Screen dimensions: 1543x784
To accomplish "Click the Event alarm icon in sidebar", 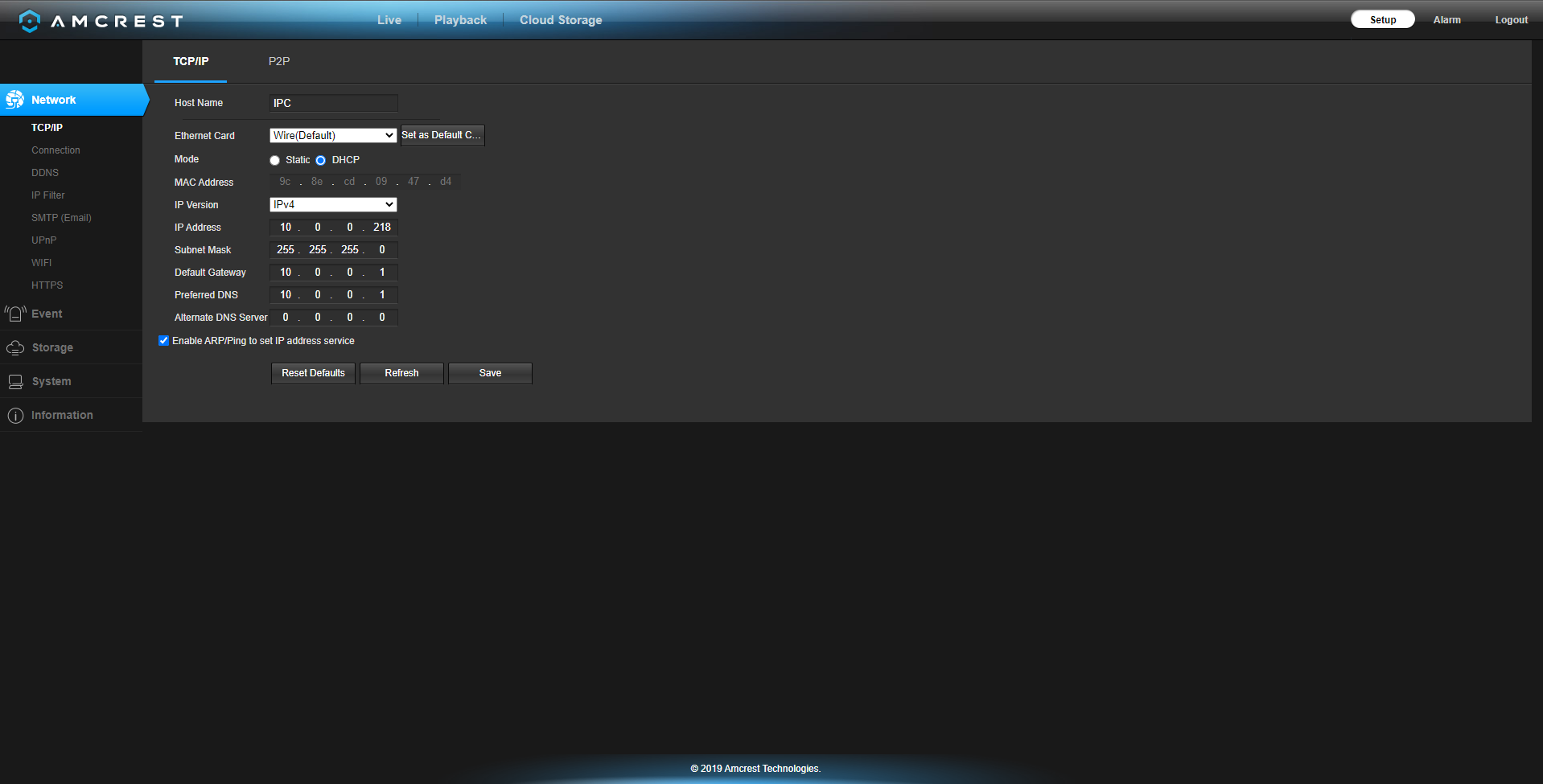I will [15, 314].
